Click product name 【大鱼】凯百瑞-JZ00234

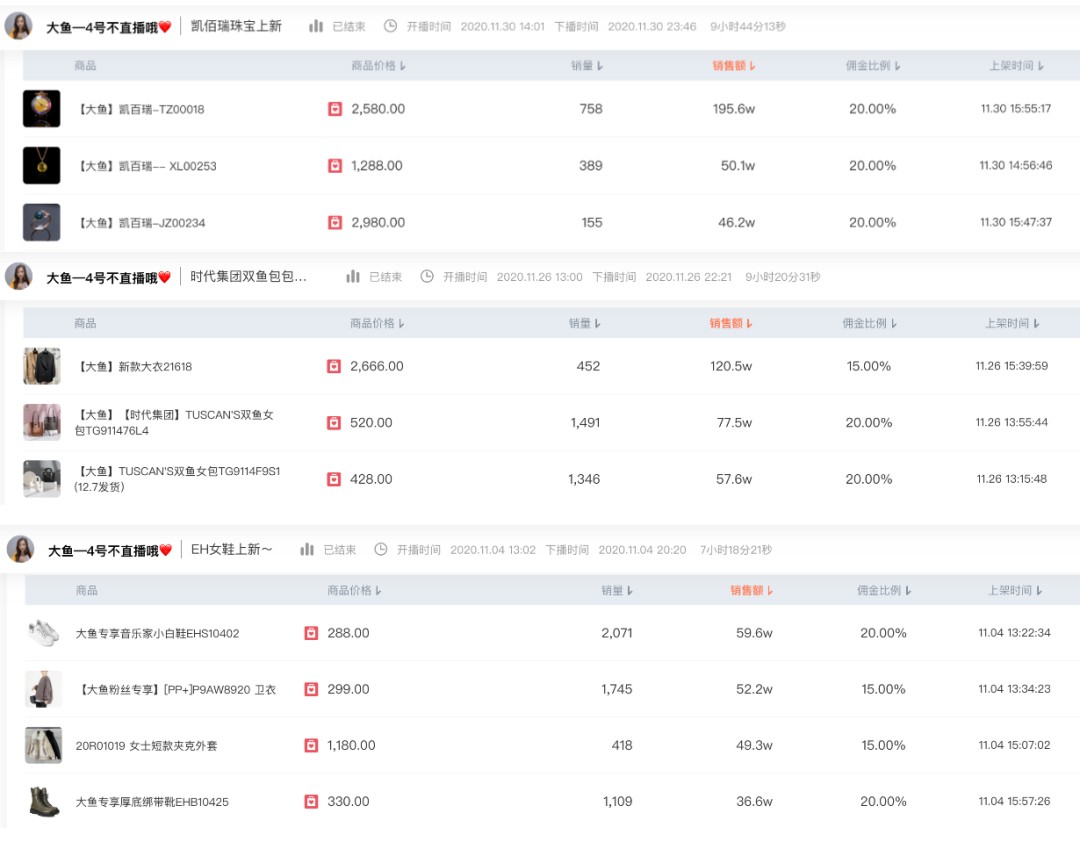(x=141, y=223)
